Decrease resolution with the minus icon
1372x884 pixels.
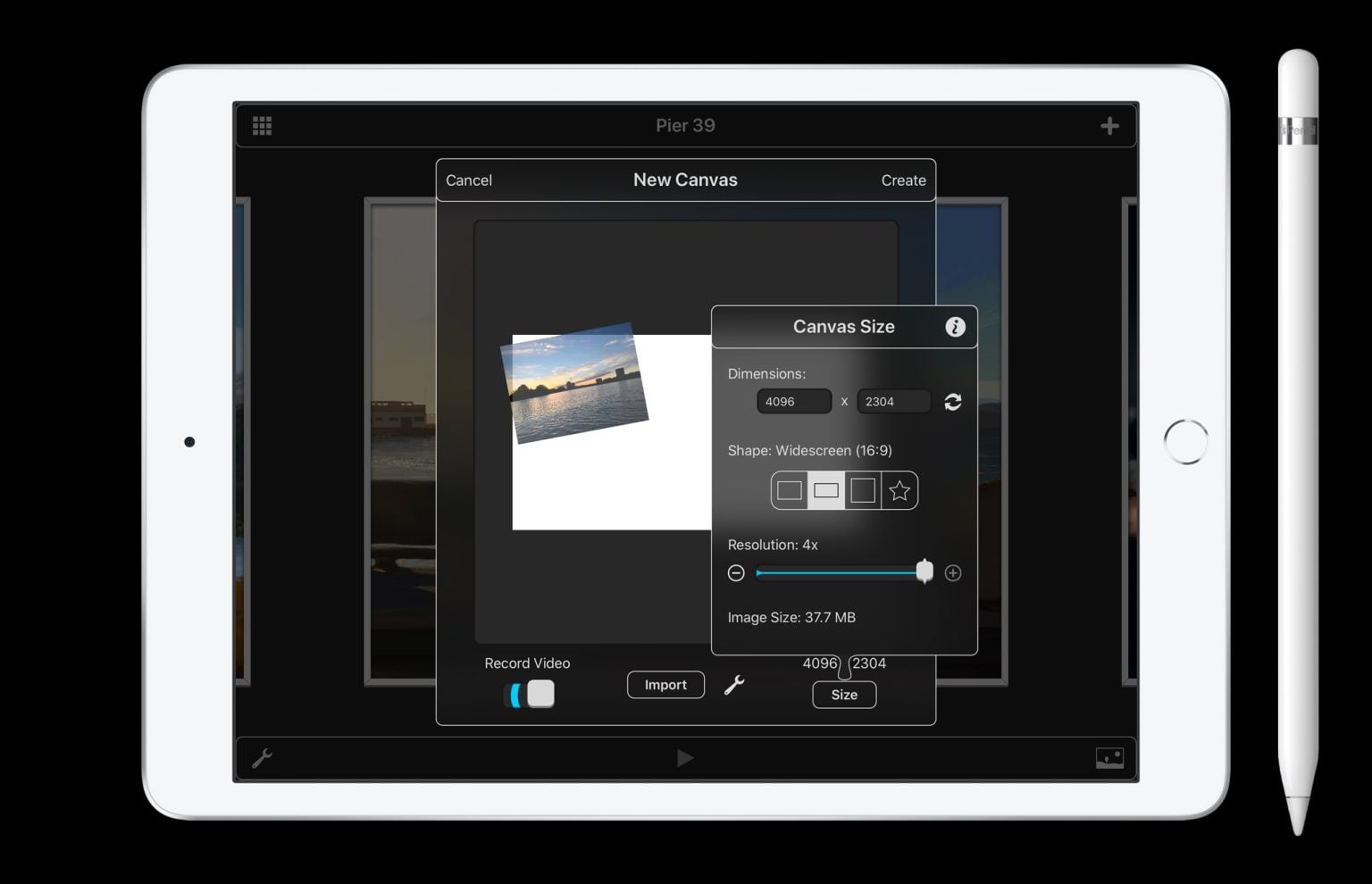point(736,573)
